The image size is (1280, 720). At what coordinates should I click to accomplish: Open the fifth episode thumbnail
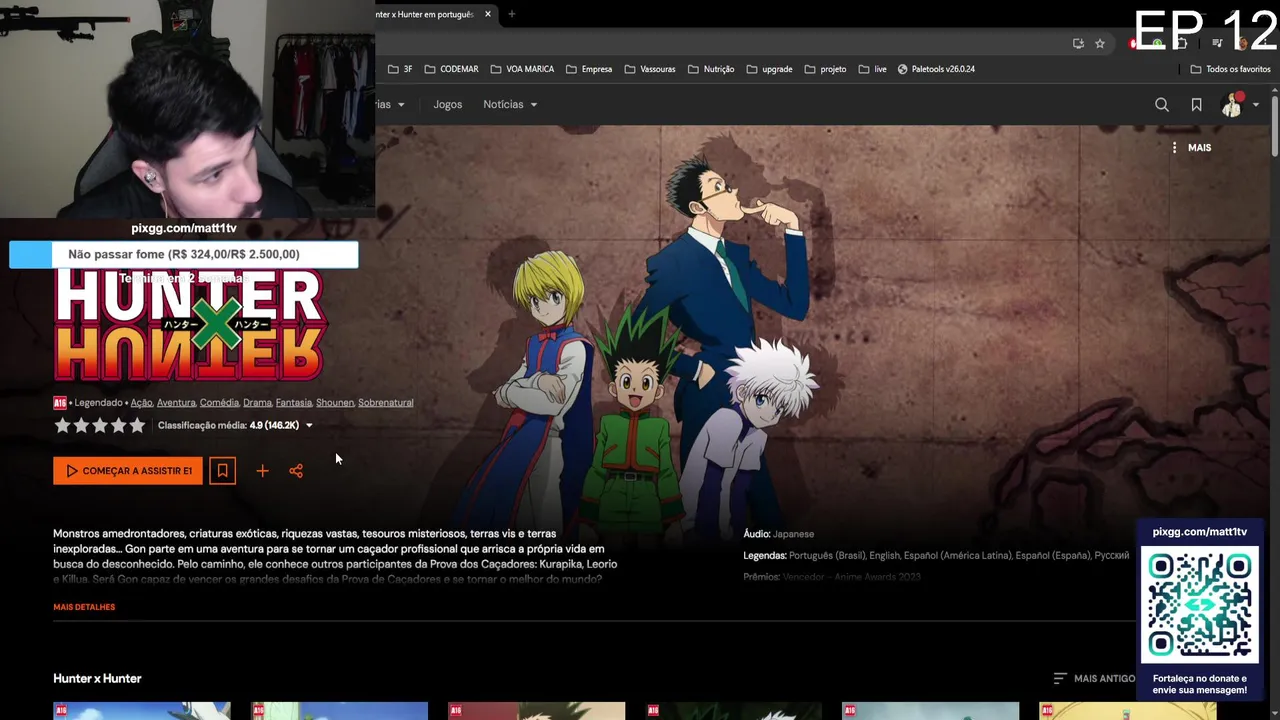(x=930, y=711)
